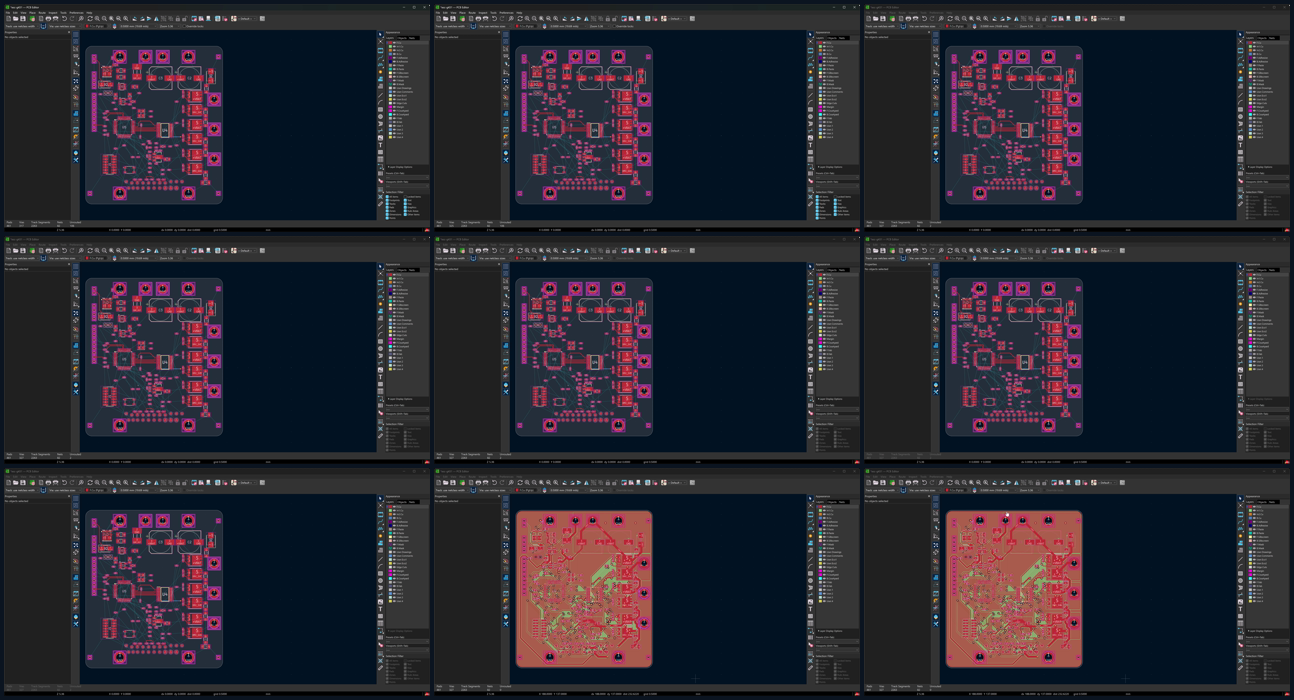Click F.Silkscreen color swatch, top-left window
The height and width of the screenshot is (700, 1294).
click(x=390, y=73)
